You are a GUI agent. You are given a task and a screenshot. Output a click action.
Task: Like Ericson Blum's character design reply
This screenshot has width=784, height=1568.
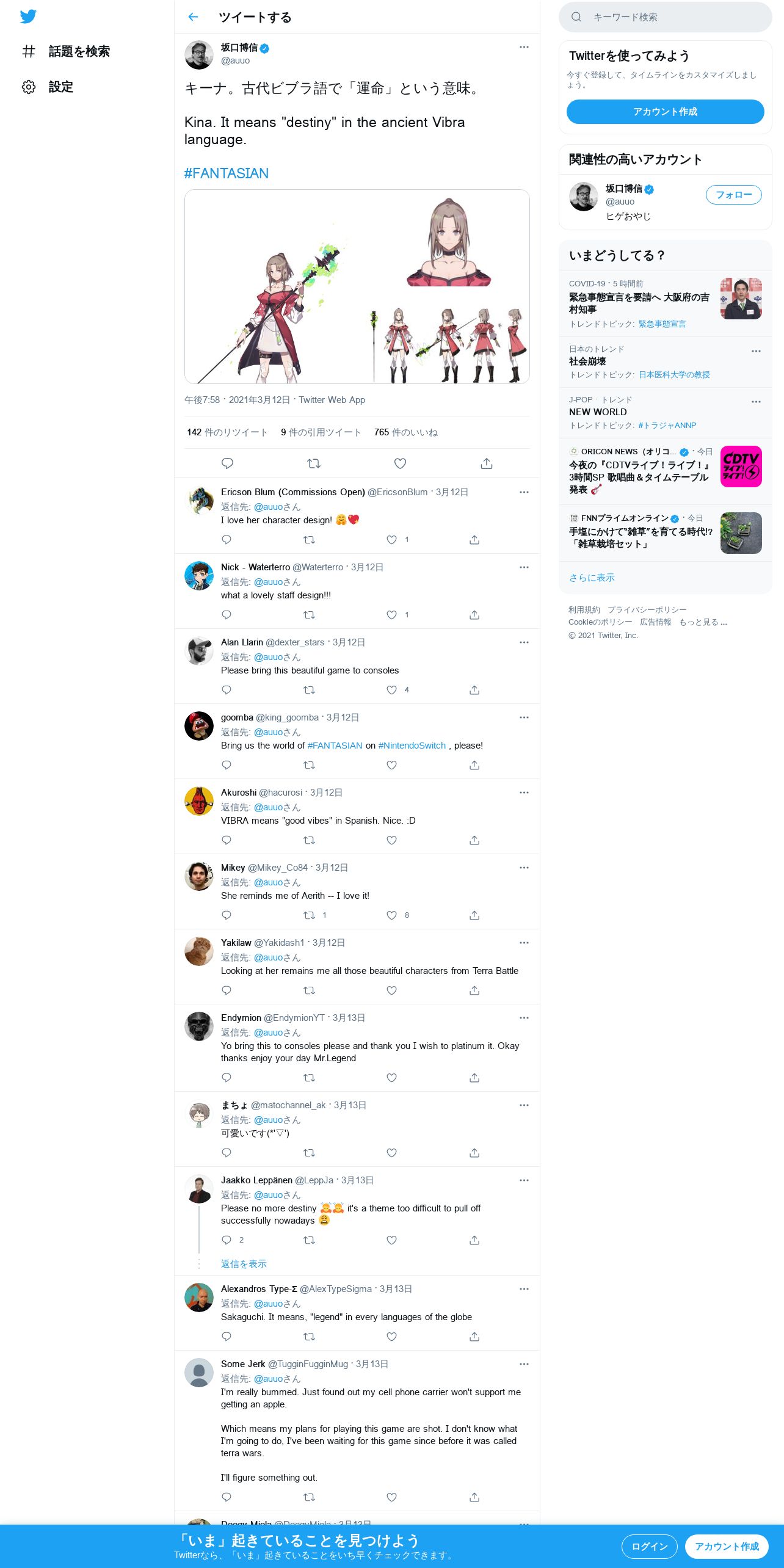point(392,540)
